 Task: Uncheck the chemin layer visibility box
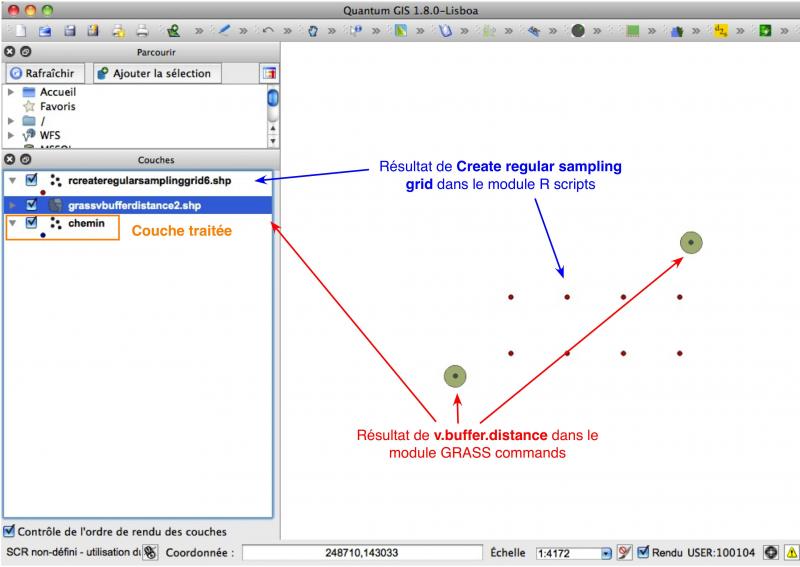coord(32,224)
